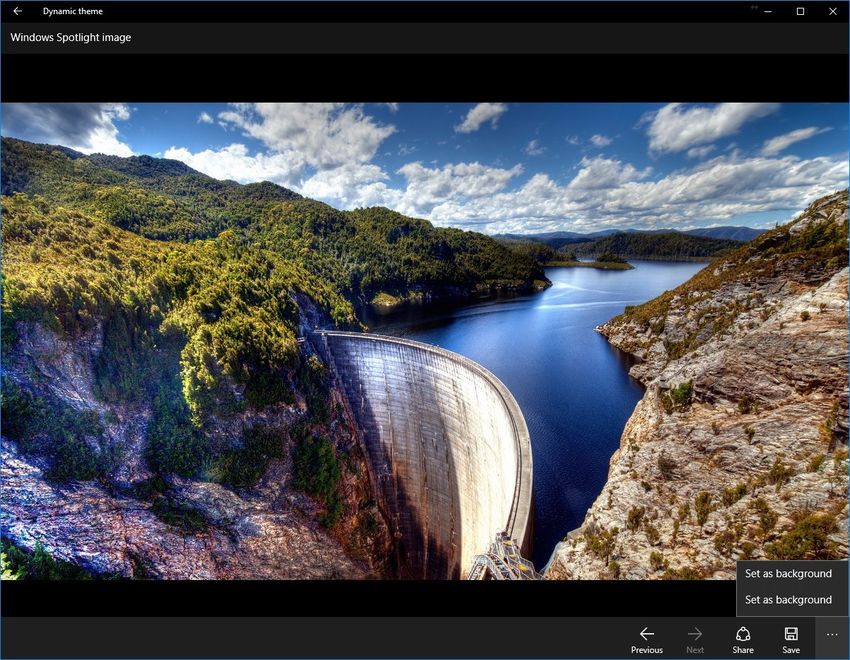Screen dimensions: 850x660
Task: Select the Previous arrow icon
Action: tap(647, 634)
